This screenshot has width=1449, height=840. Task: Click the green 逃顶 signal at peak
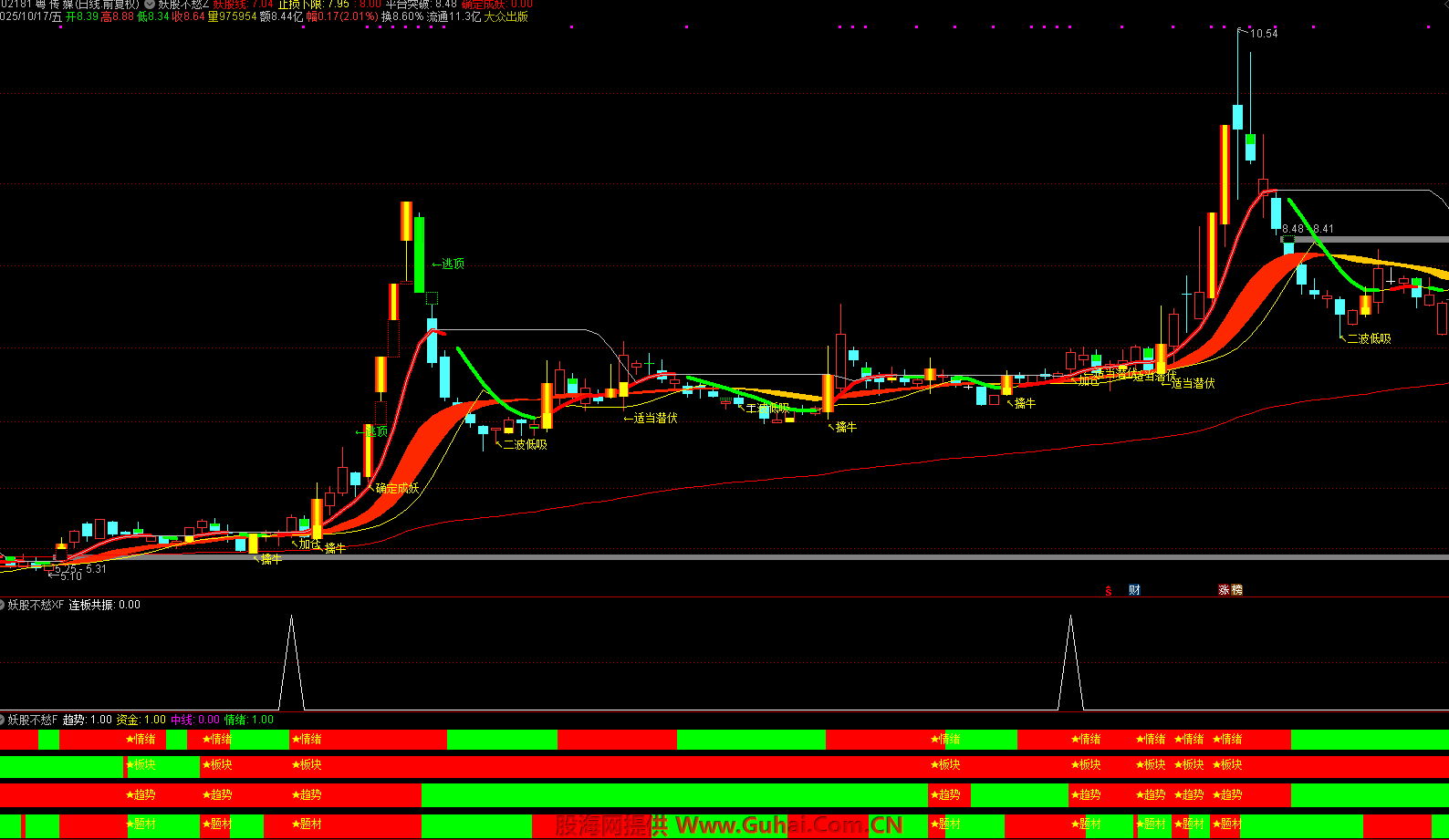coord(453,264)
